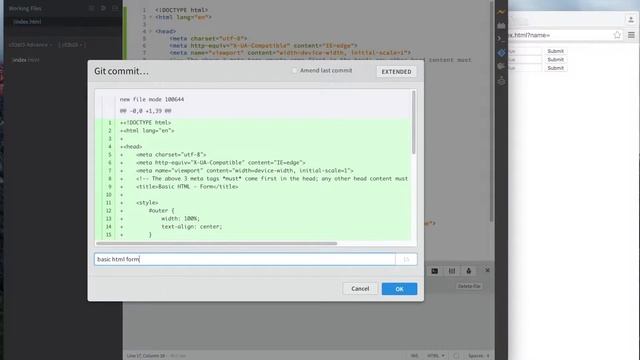Click the third text field in browser form
Viewport: 640px width, 360px height.
[524, 68]
